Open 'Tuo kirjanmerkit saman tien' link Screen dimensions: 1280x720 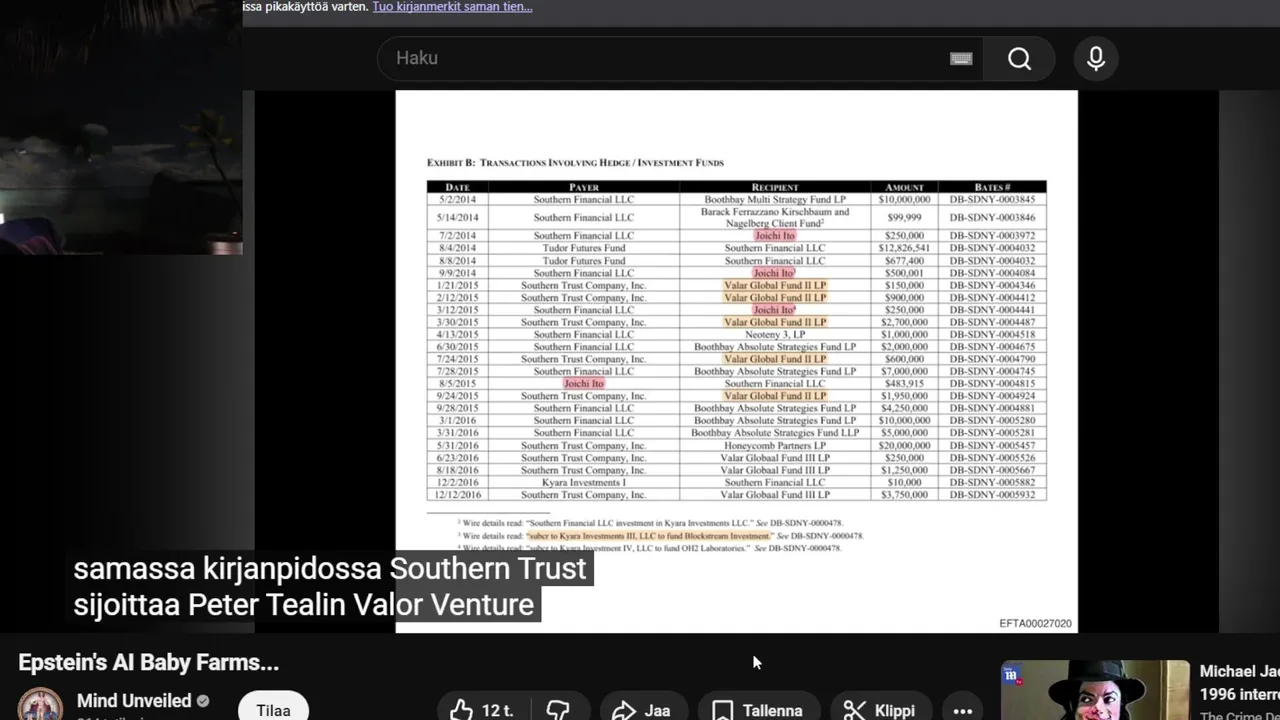click(x=452, y=7)
